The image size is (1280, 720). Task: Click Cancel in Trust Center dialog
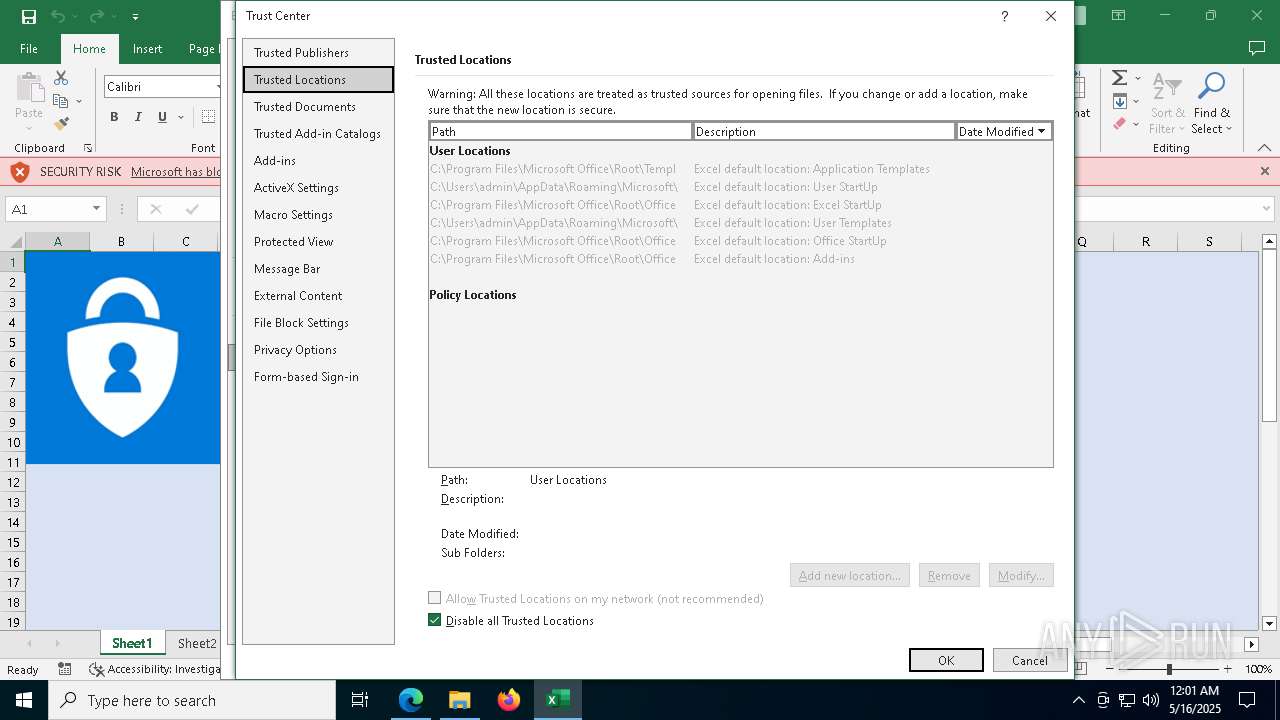tap(1029, 660)
